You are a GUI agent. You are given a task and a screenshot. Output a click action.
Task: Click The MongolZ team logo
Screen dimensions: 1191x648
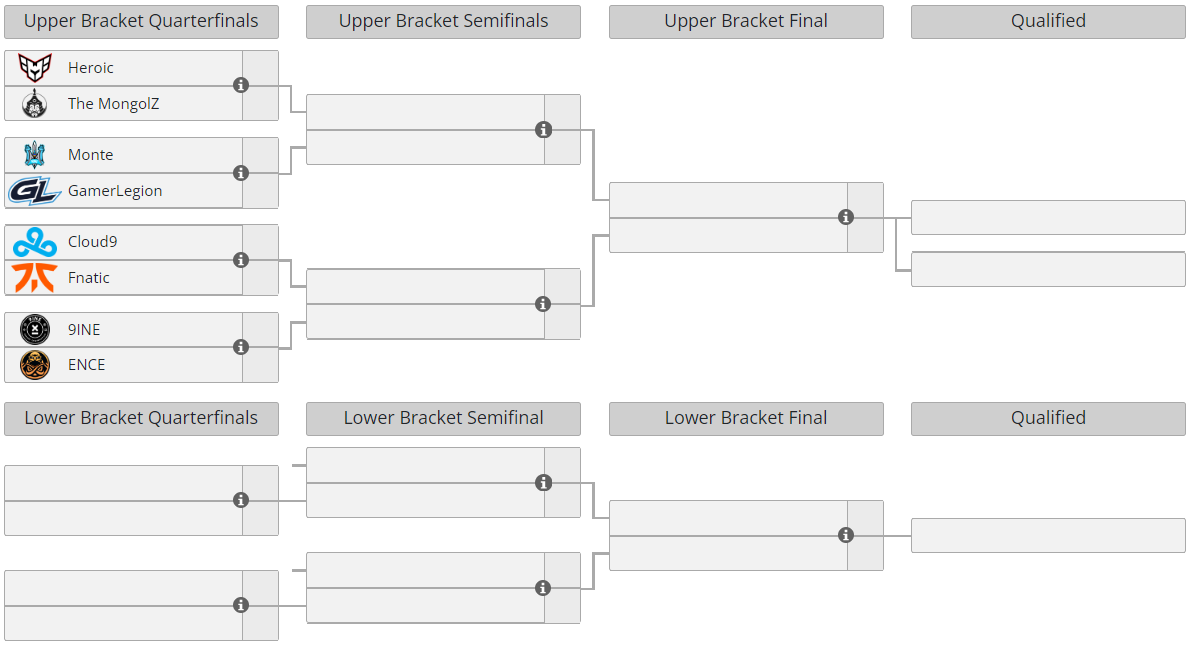pos(35,103)
